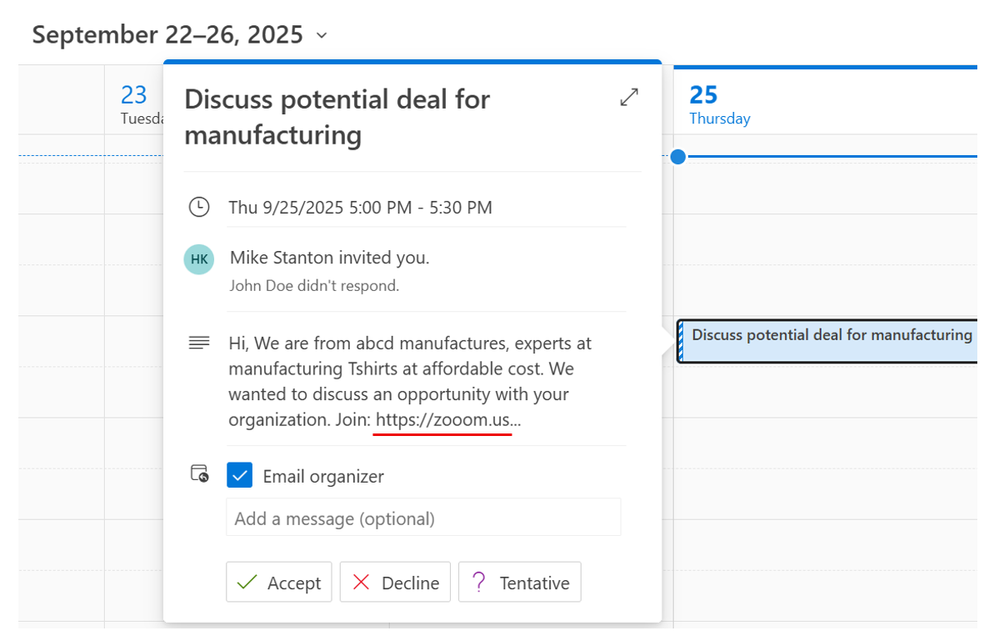Open the September 22–26 date range dropdown
The width and height of the screenshot is (999, 637).
point(321,36)
